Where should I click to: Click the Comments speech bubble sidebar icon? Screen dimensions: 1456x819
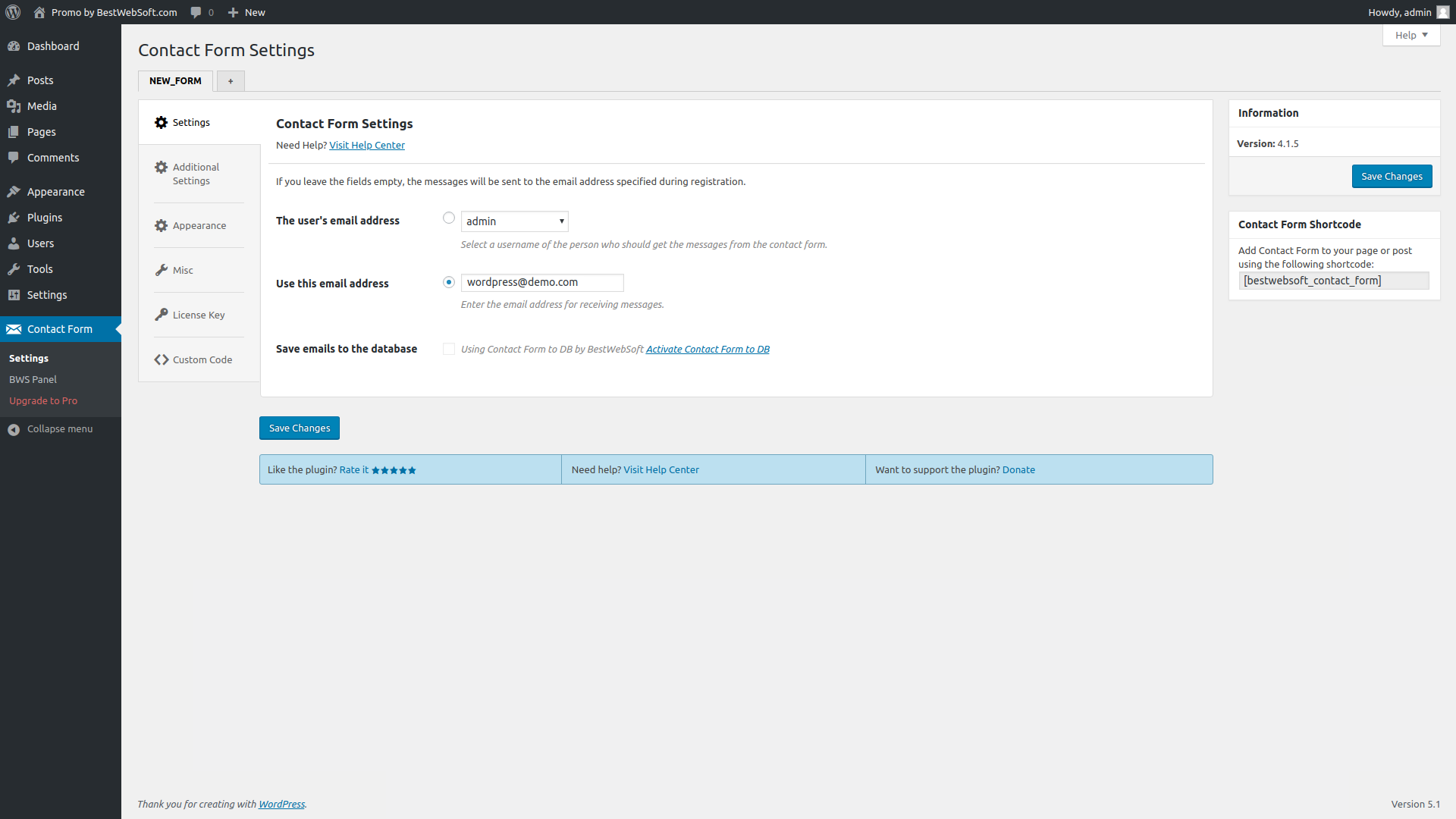tap(14, 158)
